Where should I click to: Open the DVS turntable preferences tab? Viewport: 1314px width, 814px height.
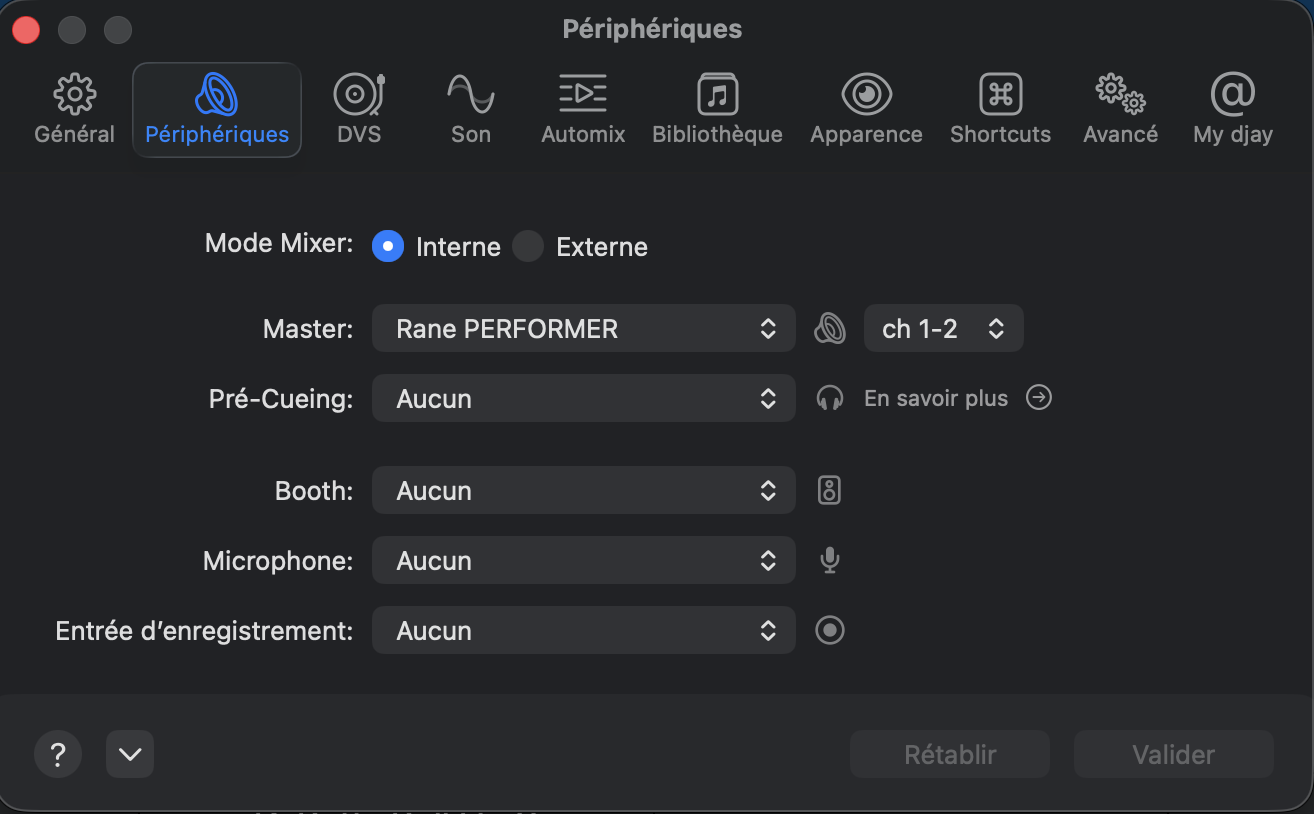click(x=359, y=110)
